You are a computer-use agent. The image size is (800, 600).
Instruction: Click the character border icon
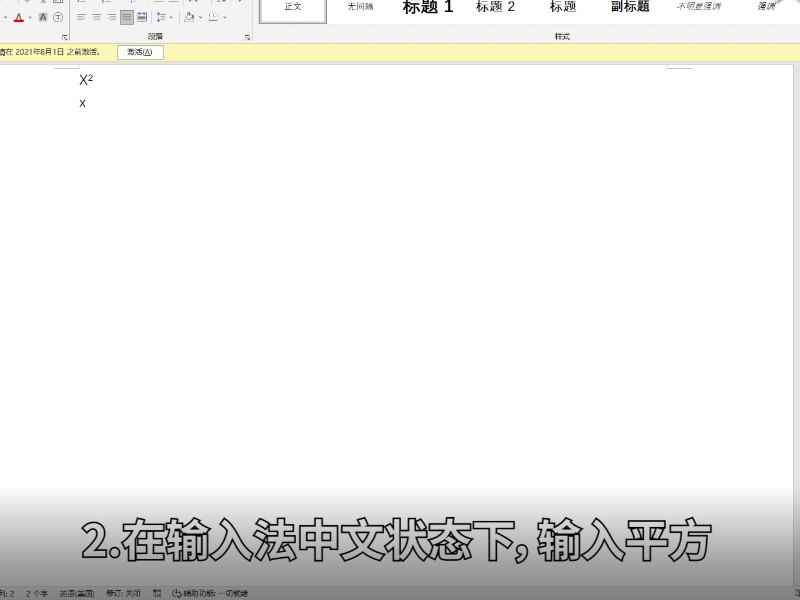43,17
